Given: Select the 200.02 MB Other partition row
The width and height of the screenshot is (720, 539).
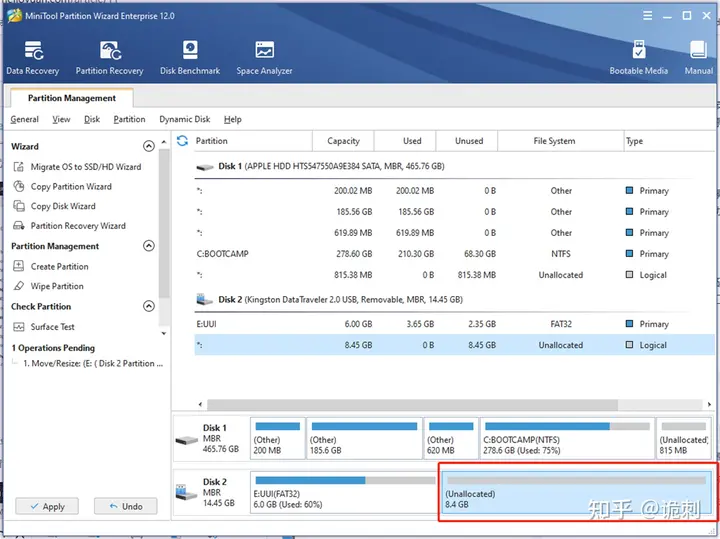Looking at the screenshot, I should click(454, 191).
